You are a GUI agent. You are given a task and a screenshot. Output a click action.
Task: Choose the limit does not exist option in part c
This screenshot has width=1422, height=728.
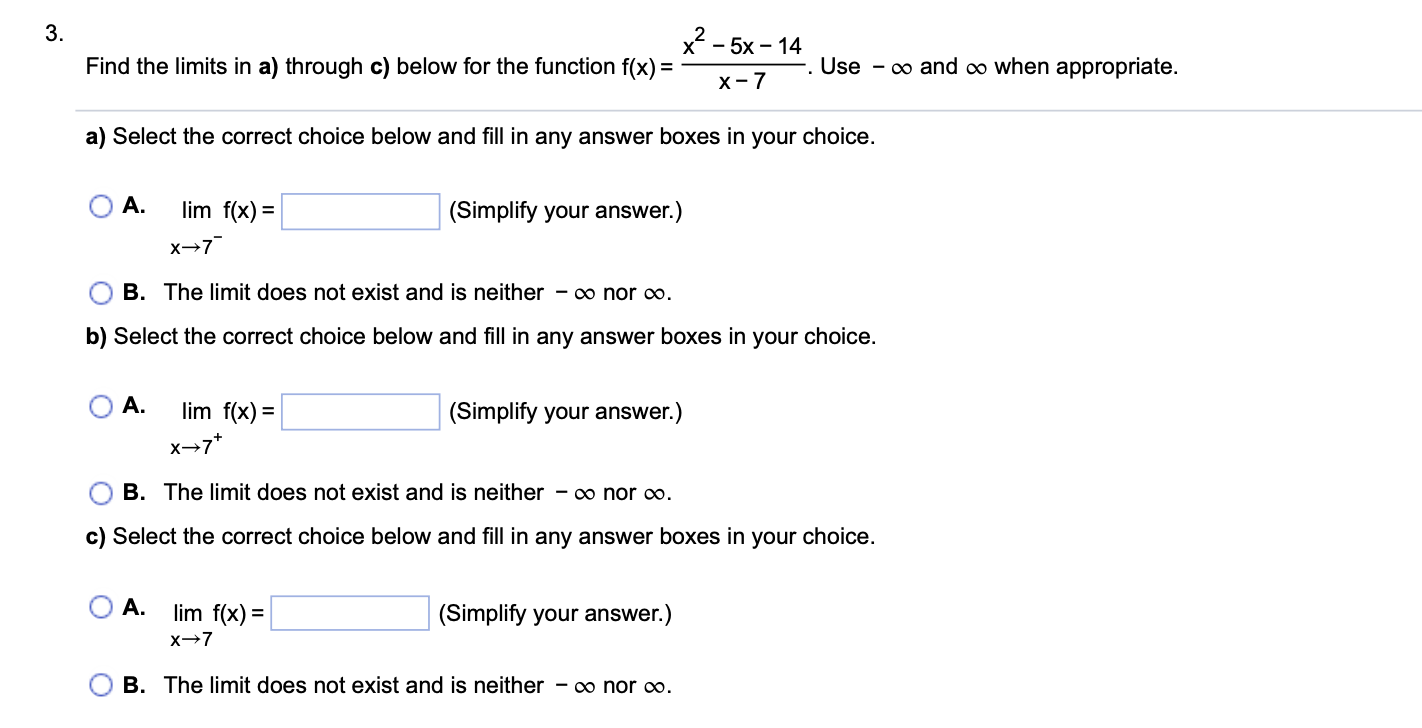(101, 685)
